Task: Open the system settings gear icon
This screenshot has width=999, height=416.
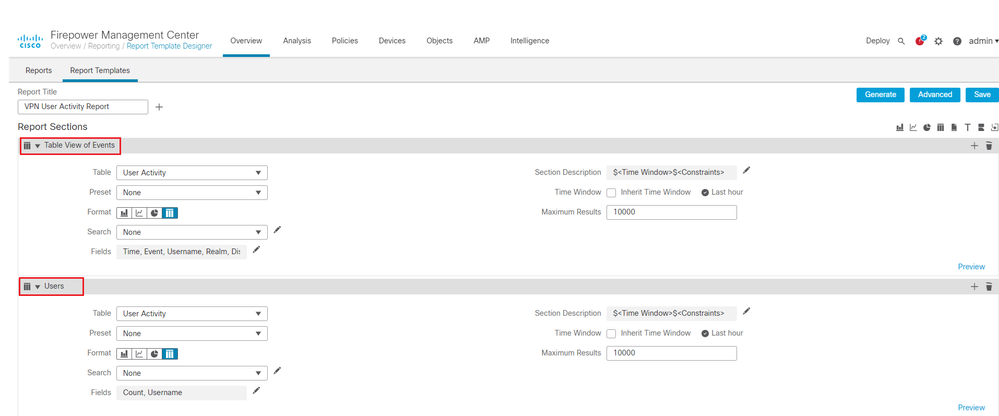Action: point(938,41)
